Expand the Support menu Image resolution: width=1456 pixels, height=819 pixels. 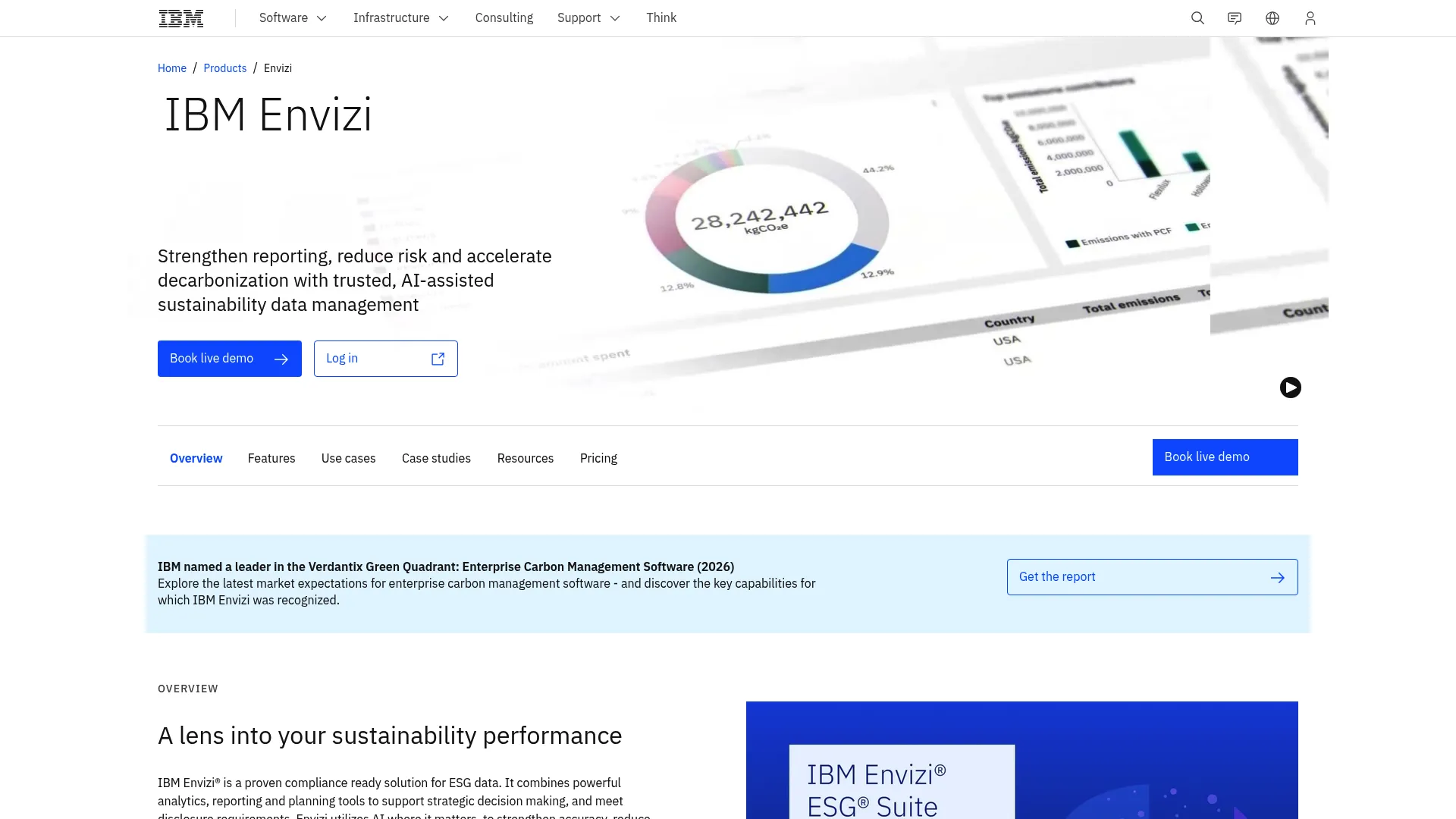click(x=588, y=18)
